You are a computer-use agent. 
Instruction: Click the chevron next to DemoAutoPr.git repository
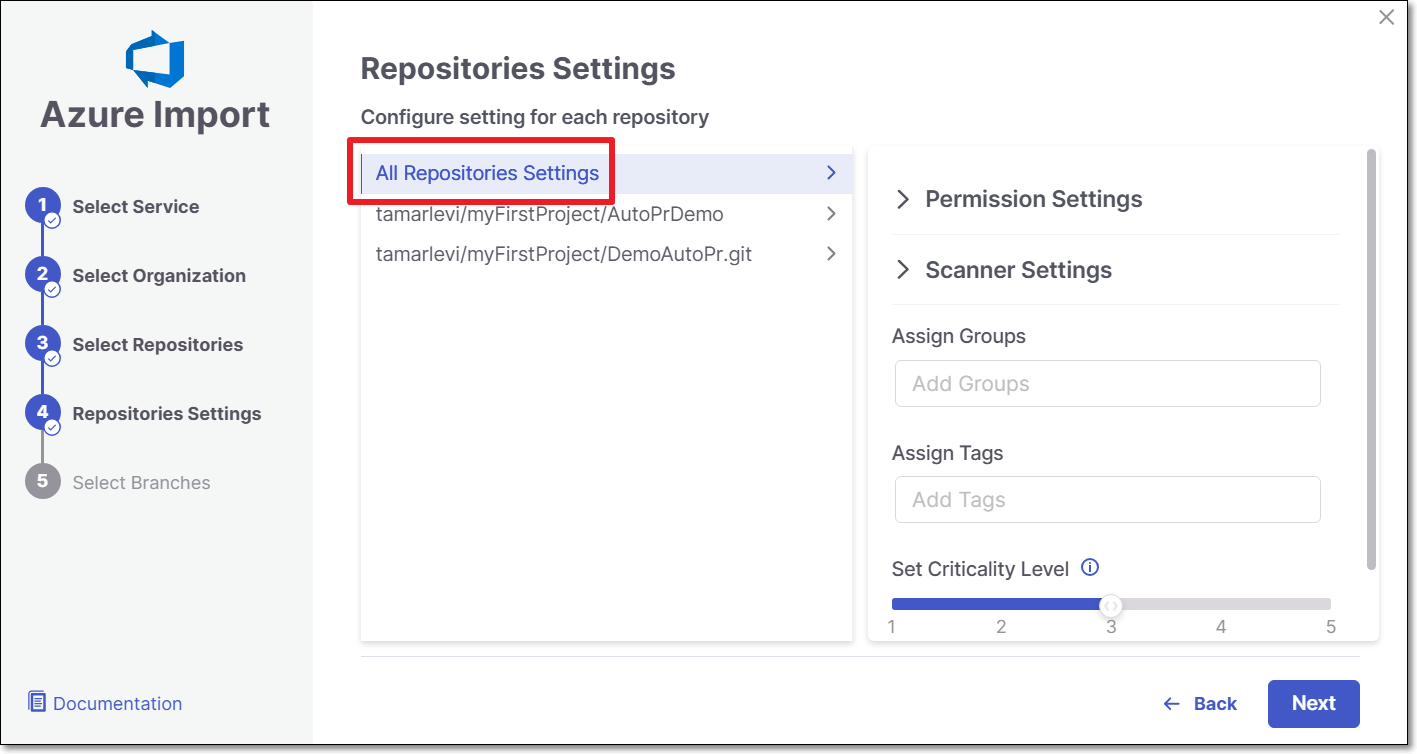831,254
